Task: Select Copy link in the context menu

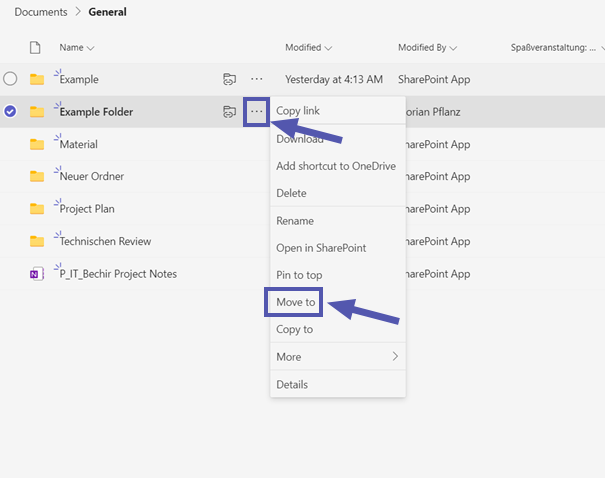Action: pos(298,111)
